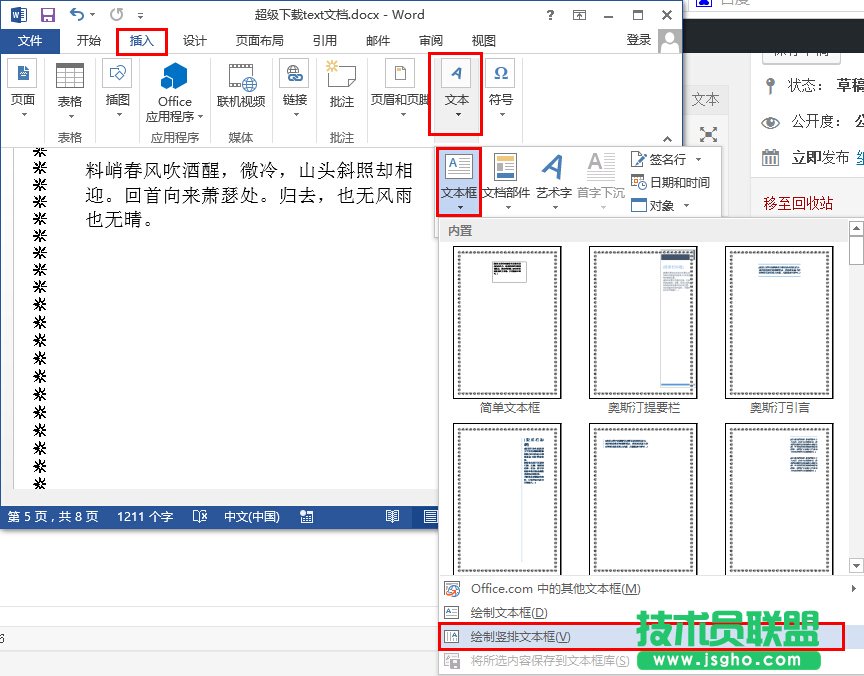
Task: Choose 绘制竖排文本框 menu entry
Action: pos(520,637)
